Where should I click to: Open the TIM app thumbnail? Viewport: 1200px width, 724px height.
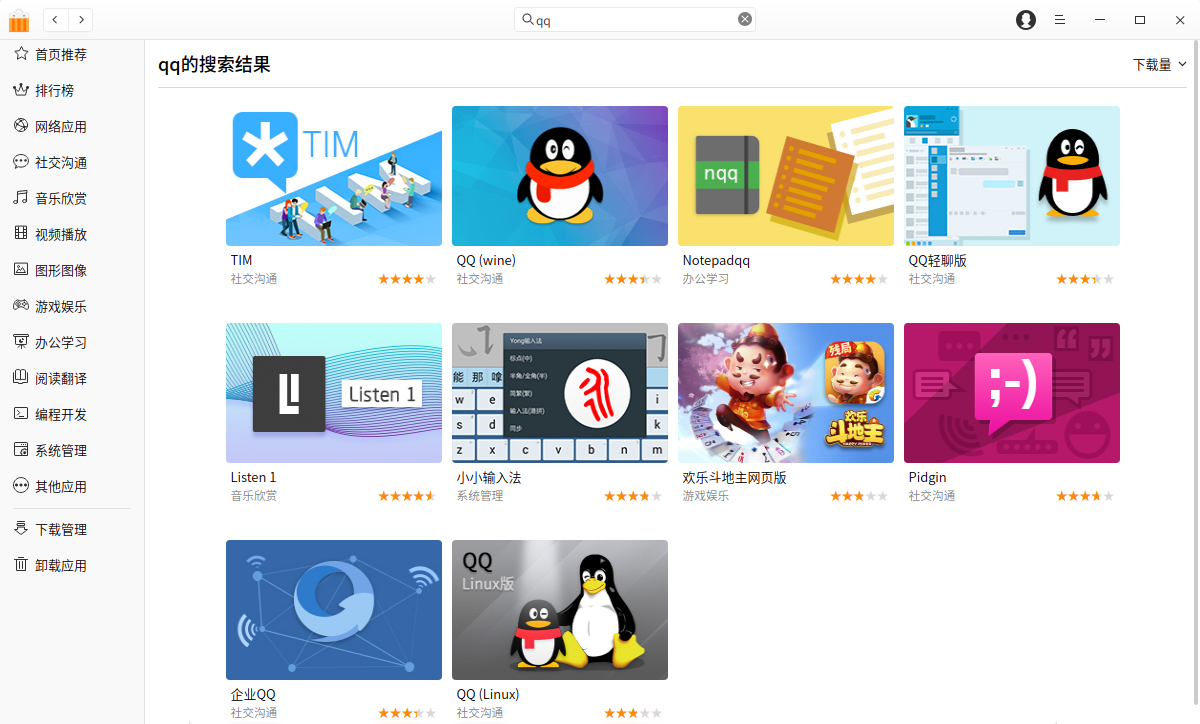(x=334, y=176)
